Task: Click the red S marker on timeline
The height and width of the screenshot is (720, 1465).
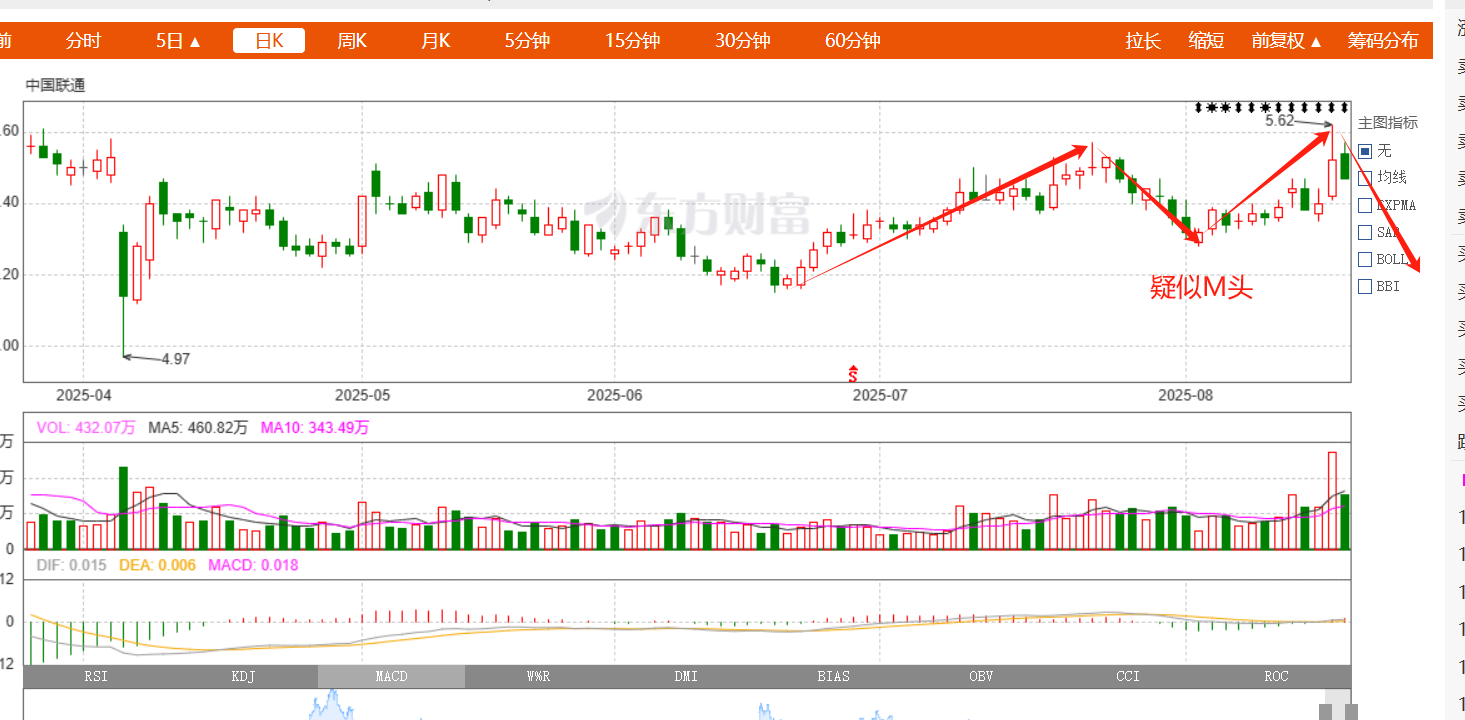Action: pyautogui.click(x=853, y=374)
